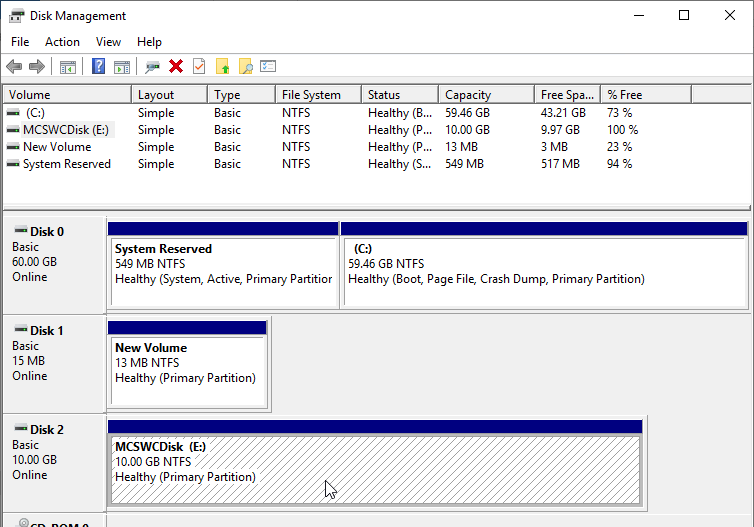
Task: Click the connect drive icon in toolbar
Action: (152, 67)
